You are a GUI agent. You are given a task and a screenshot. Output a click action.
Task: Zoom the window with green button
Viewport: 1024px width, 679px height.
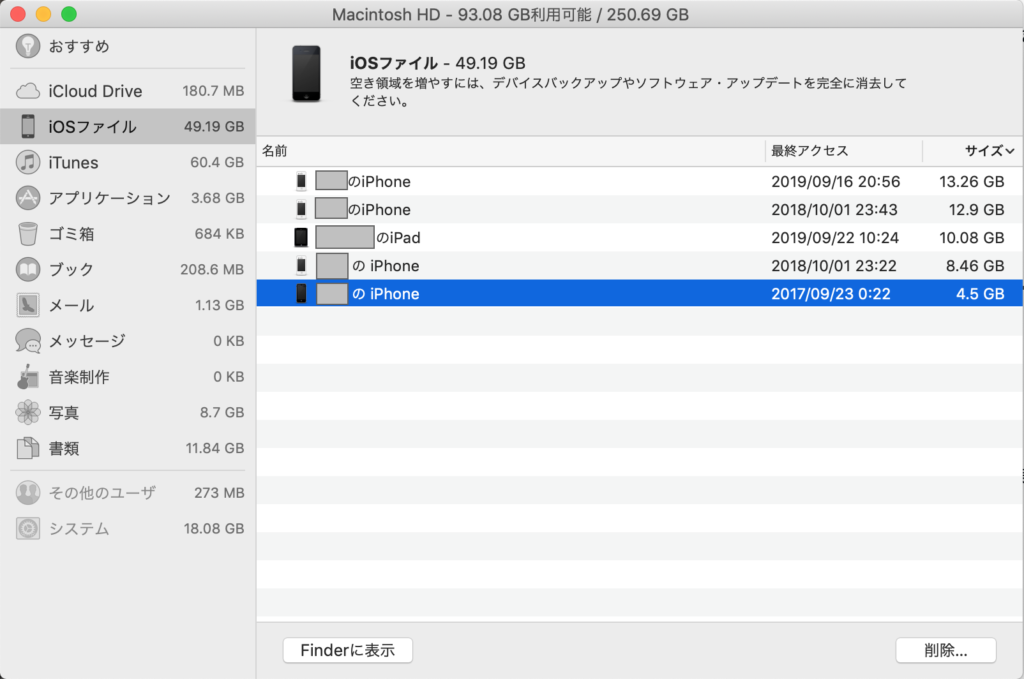69,14
